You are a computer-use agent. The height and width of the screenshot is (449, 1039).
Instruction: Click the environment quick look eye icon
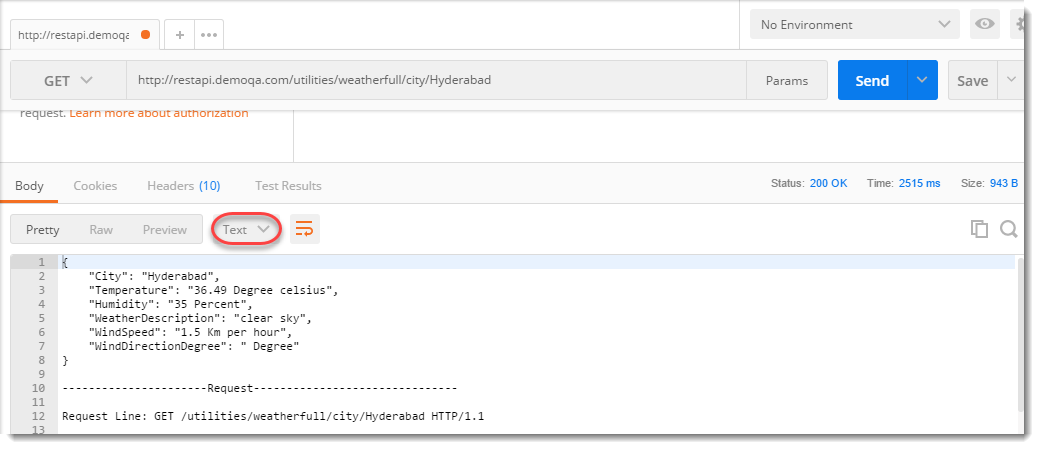click(985, 25)
